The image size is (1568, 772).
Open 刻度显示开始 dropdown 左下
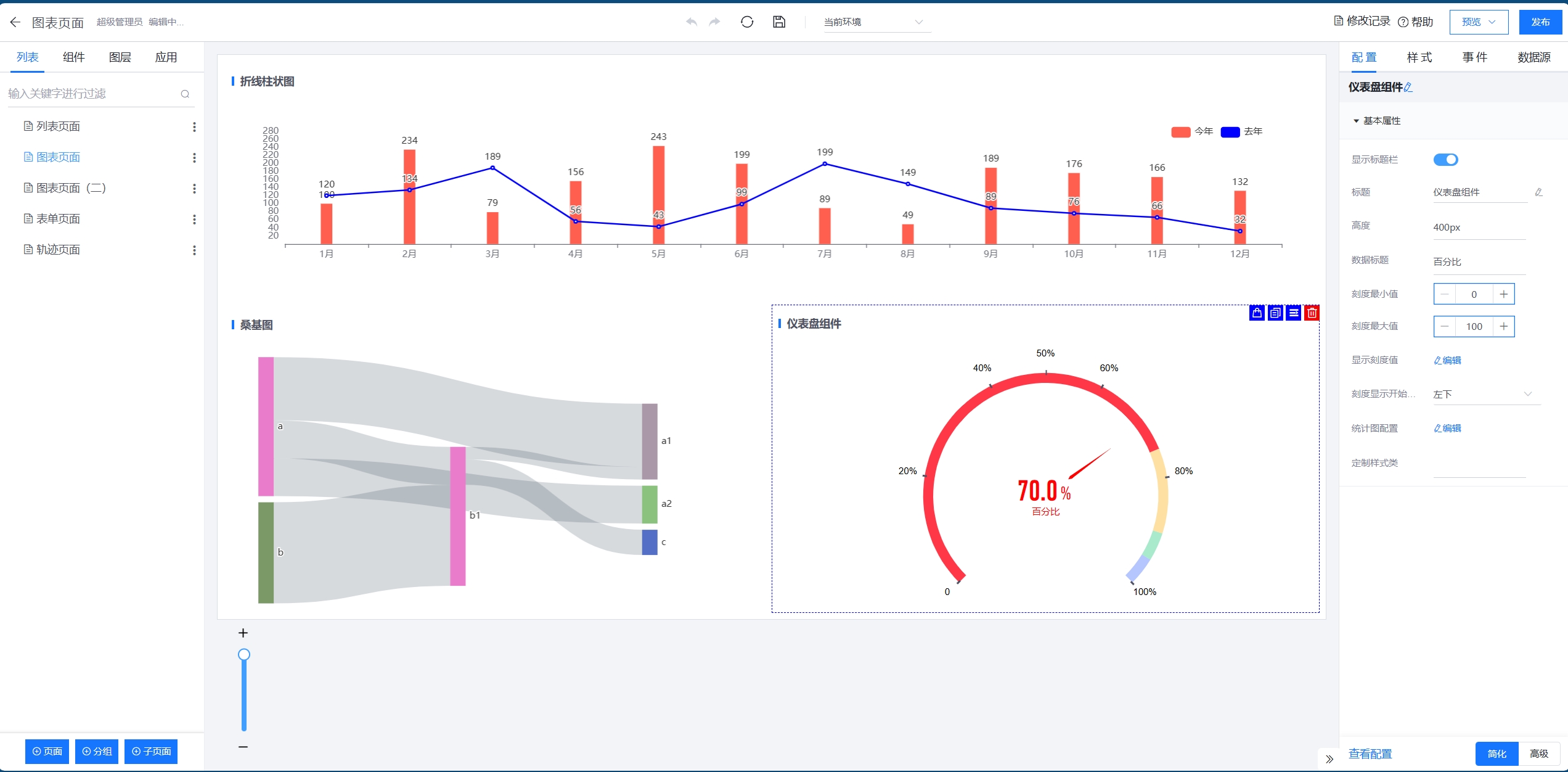[x=1486, y=394]
